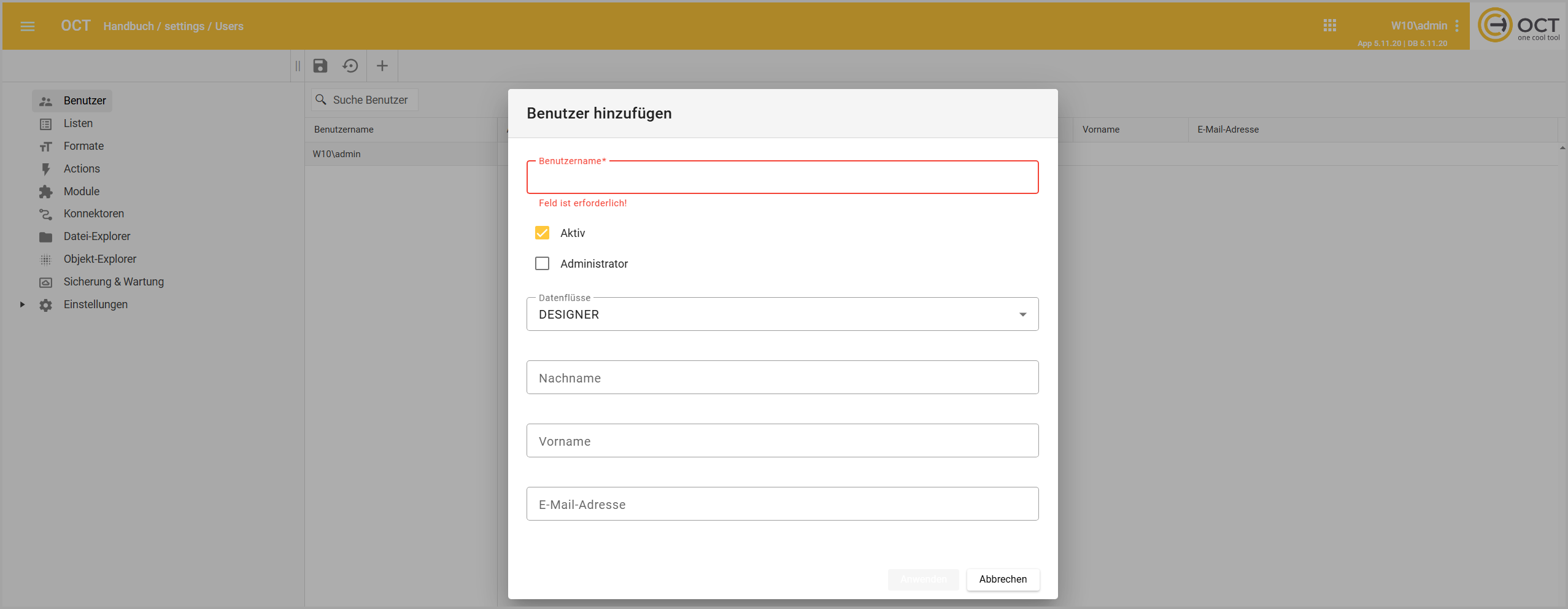Select Datei-Explorer in the sidebar
This screenshot has height=609, width=1568.
coord(96,236)
